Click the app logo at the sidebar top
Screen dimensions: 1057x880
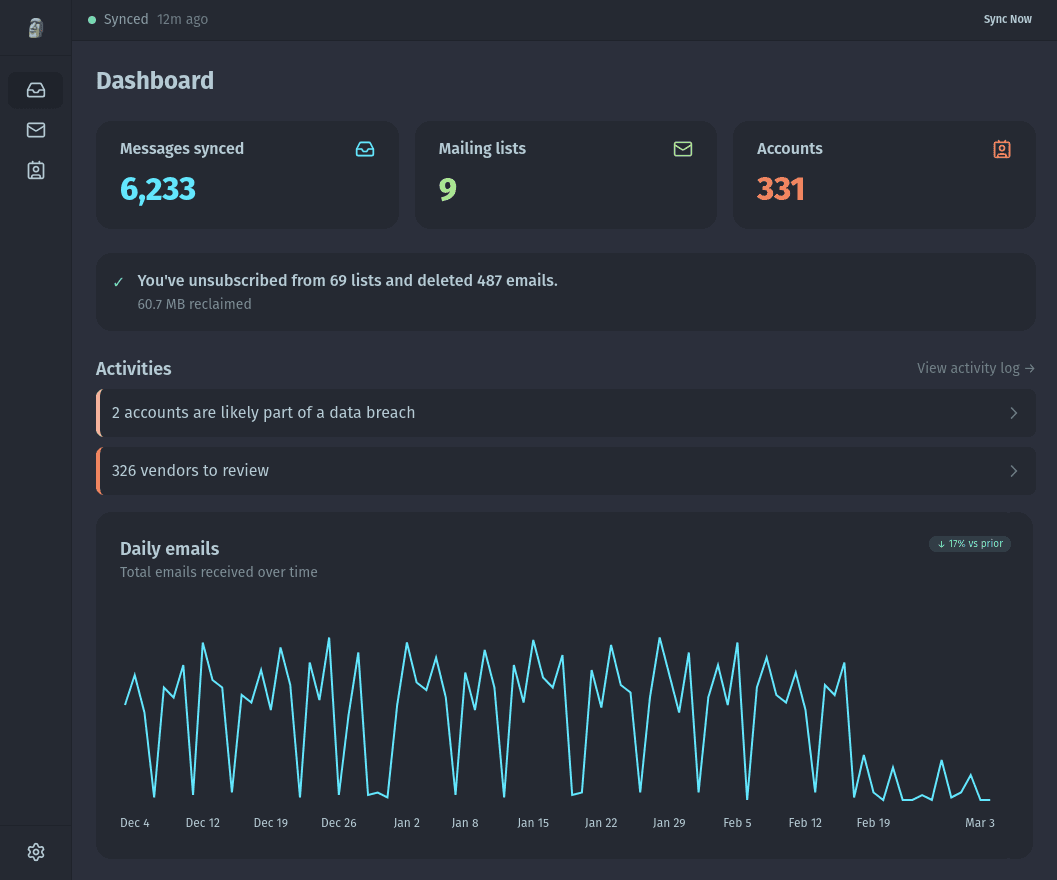click(35, 27)
